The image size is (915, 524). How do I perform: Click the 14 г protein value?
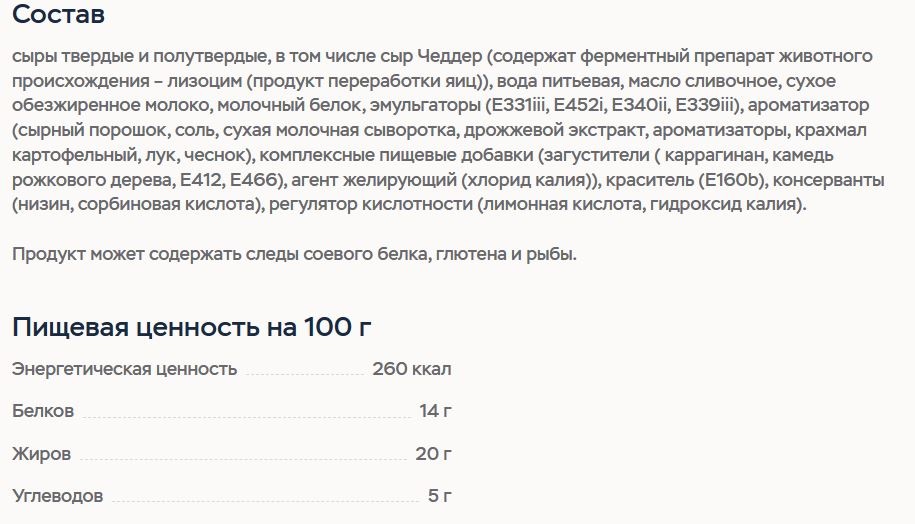(435, 411)
